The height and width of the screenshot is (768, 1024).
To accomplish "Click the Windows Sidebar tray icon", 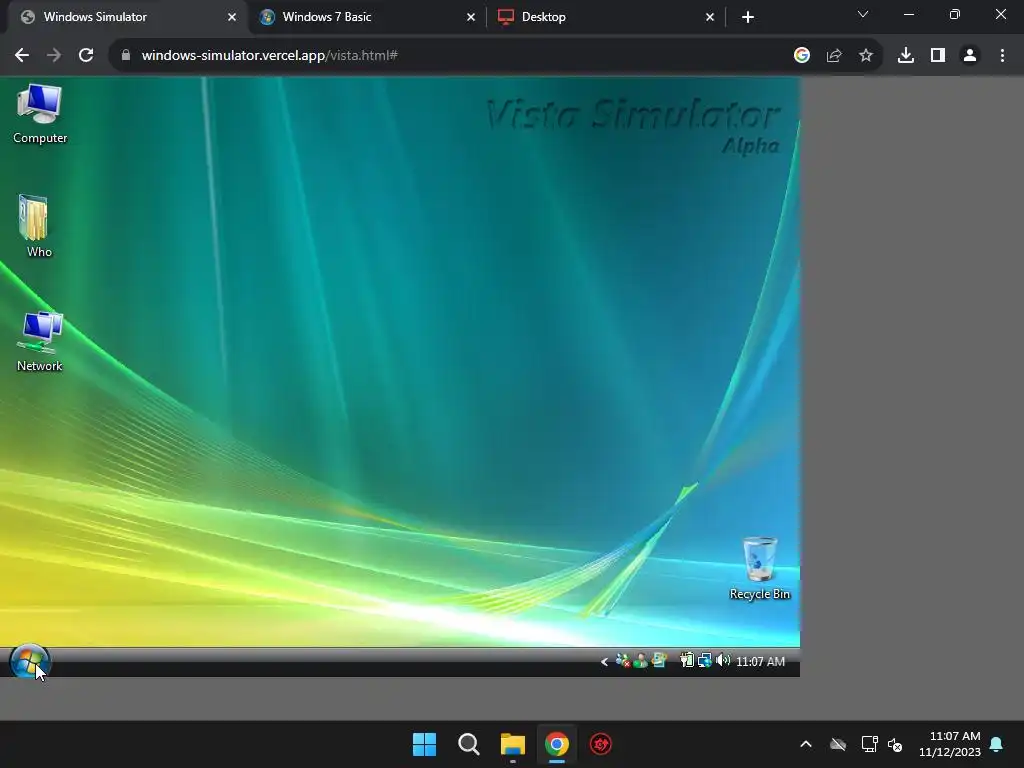I will point(659,661).
